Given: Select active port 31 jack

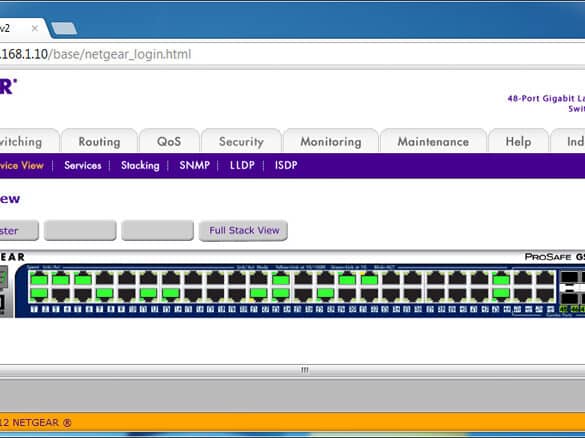Looking at the screenshot, I should [369, 279].
